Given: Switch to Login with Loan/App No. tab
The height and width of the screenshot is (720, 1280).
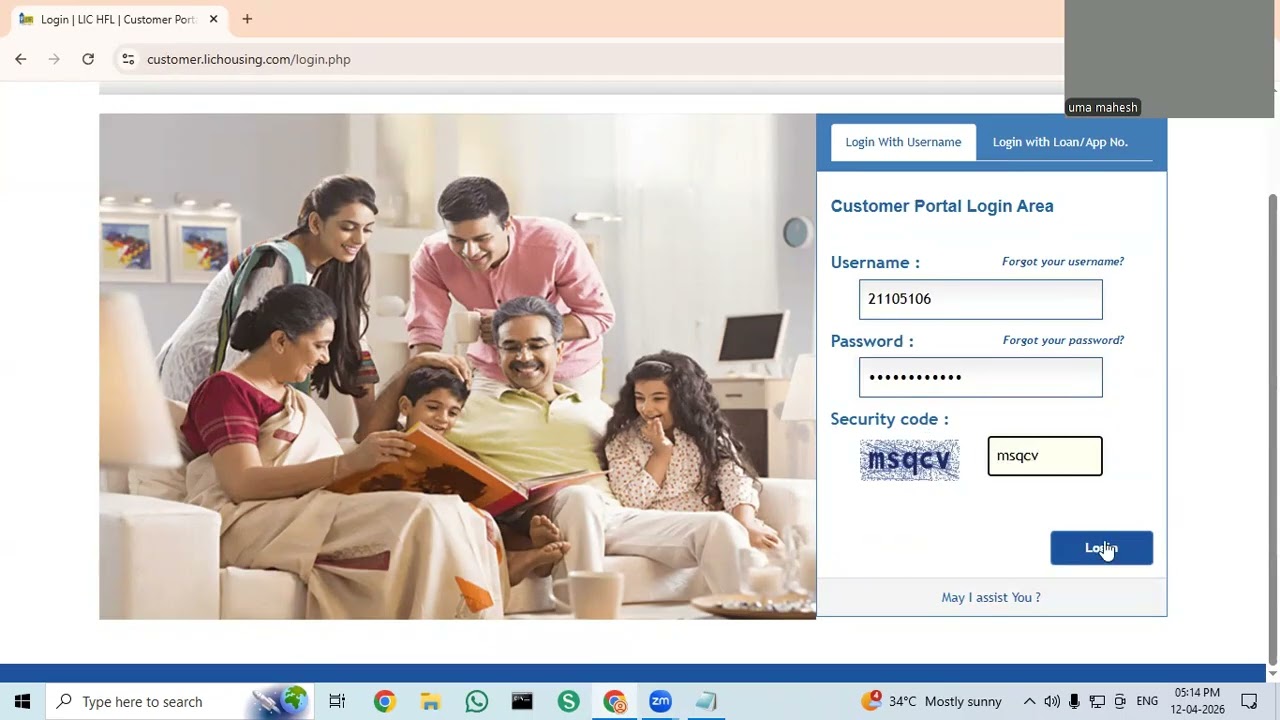Looking at the screenshot, I should click(1060, 142).
